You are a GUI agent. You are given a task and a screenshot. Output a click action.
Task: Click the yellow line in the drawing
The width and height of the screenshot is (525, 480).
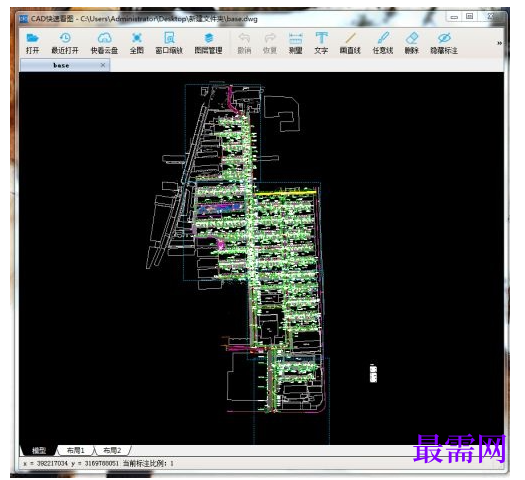286,193
